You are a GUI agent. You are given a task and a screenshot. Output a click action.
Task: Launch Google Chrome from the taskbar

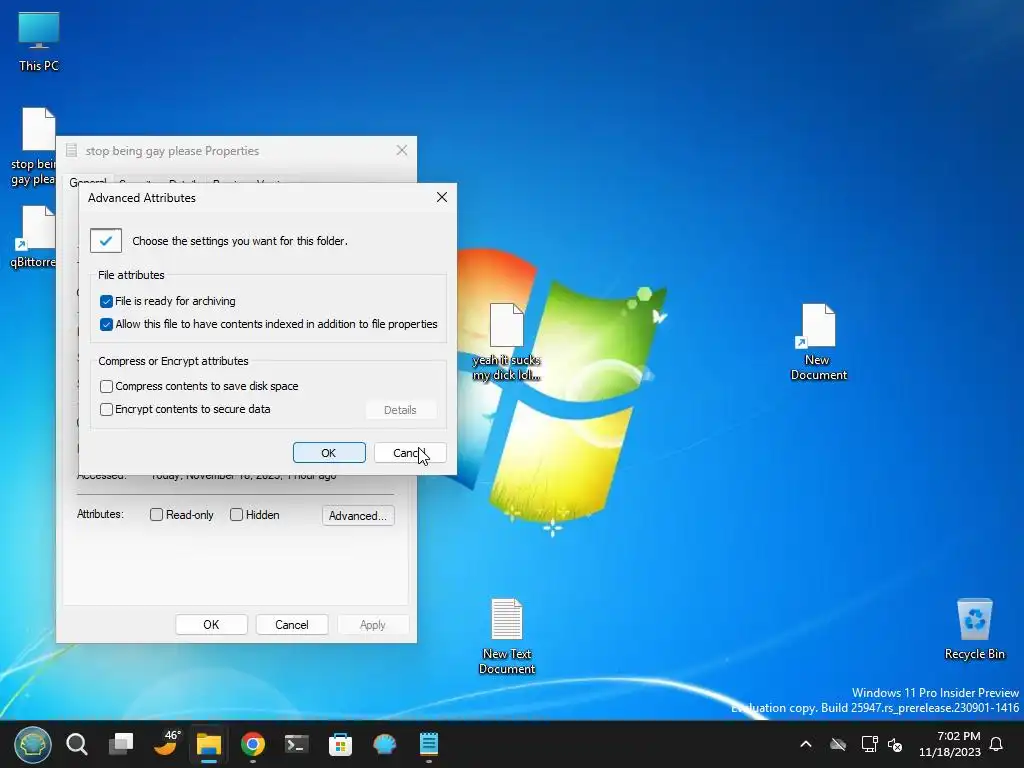(x=253, y=744)
